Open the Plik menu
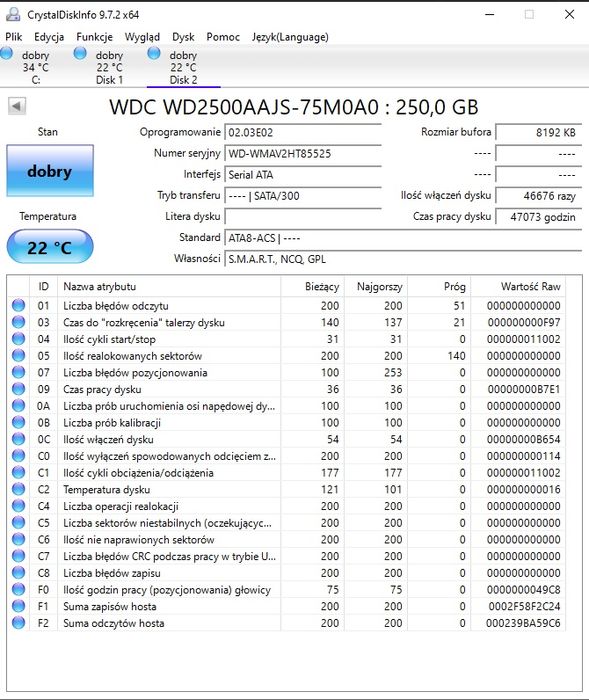Image resolution: width=589 pixels, height=700 pixels. [x=14, y=37]
